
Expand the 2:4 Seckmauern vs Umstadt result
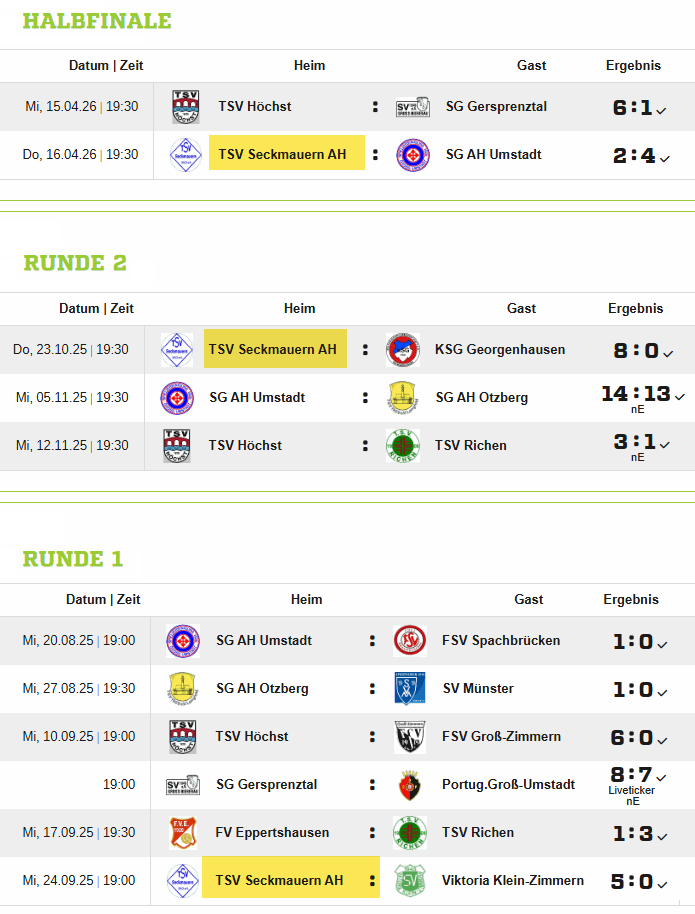665,158
